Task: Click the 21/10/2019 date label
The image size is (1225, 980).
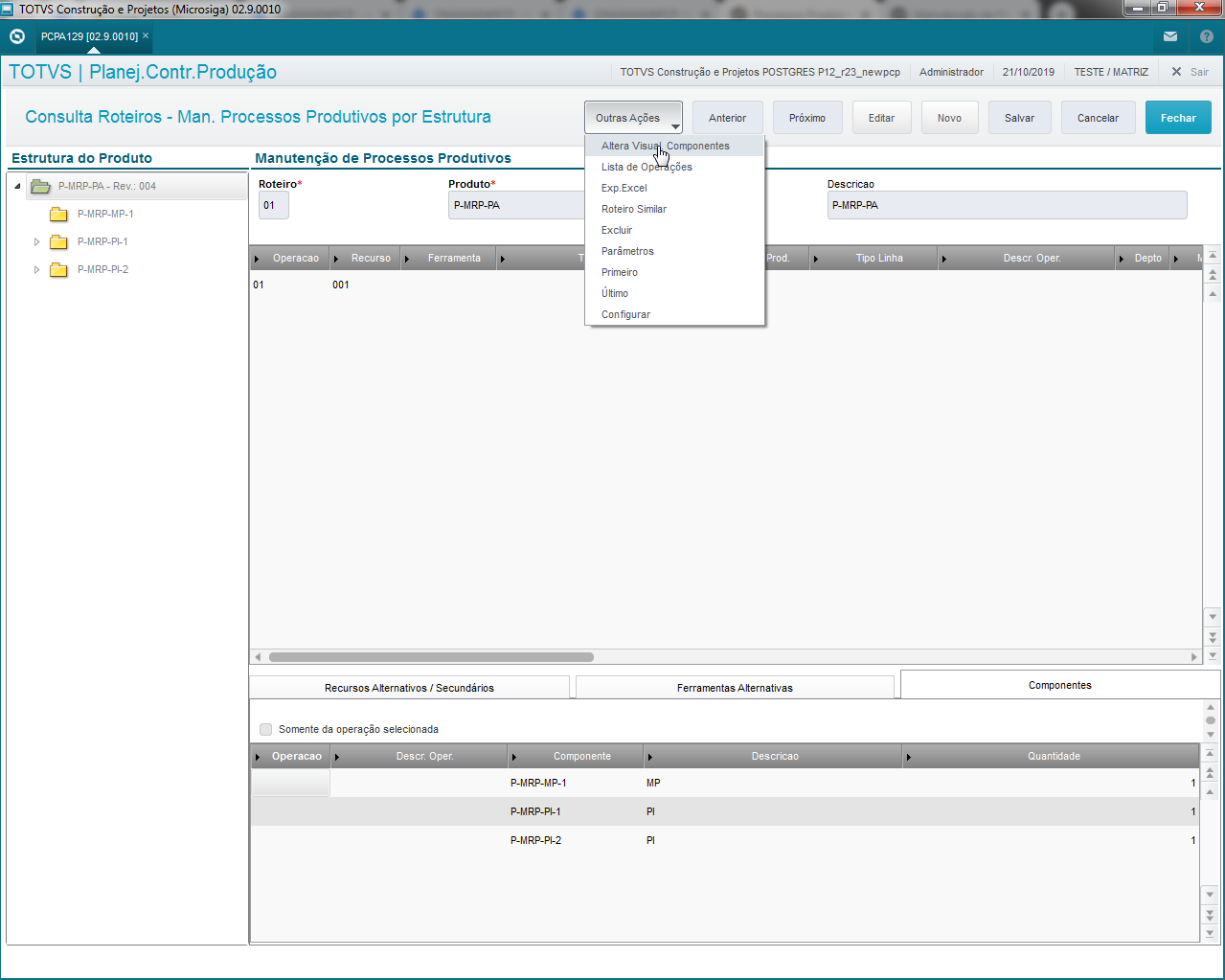Action: click(1029, 72)
